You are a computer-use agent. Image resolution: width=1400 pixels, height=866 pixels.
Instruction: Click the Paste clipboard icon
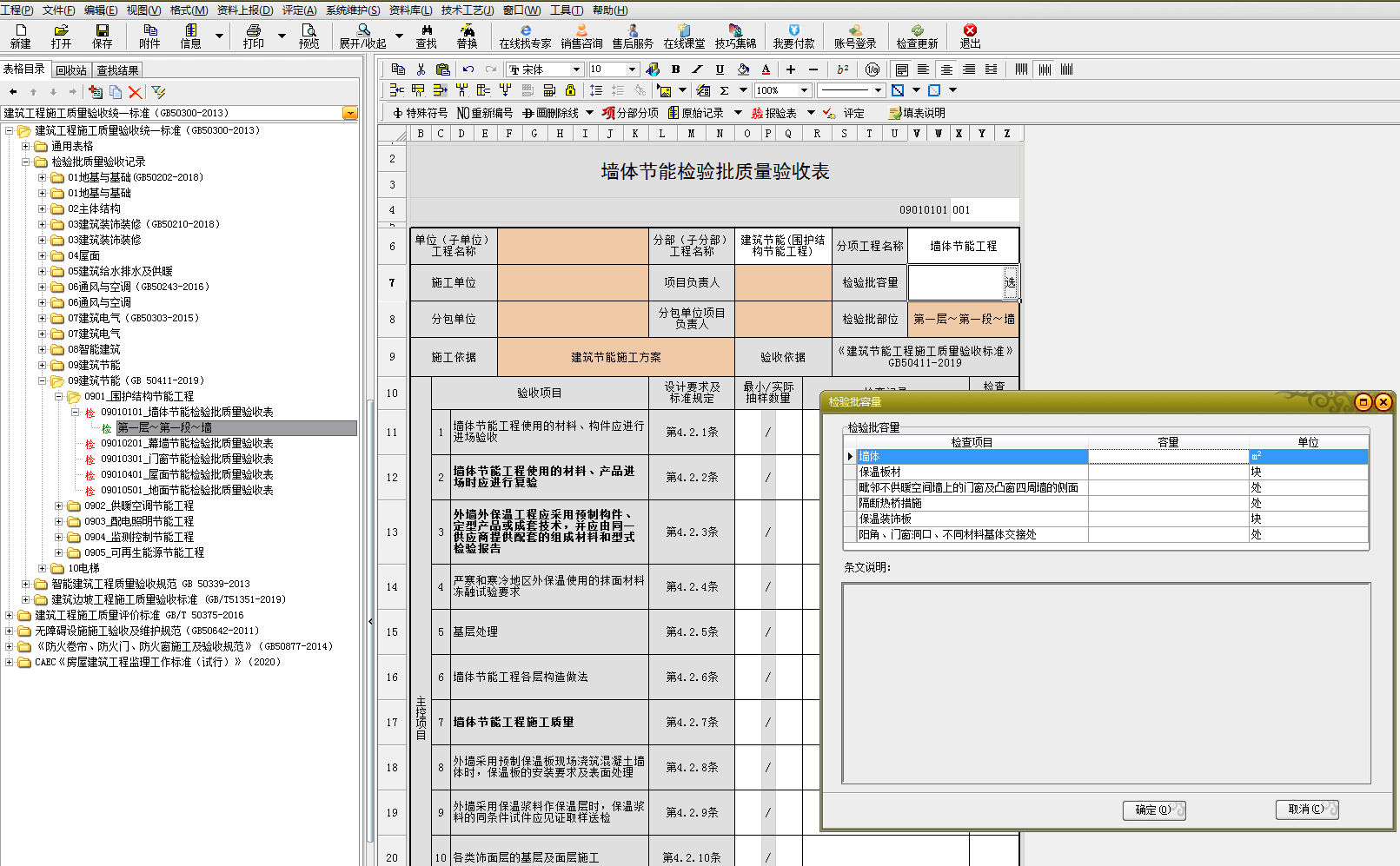pos(443,69)
